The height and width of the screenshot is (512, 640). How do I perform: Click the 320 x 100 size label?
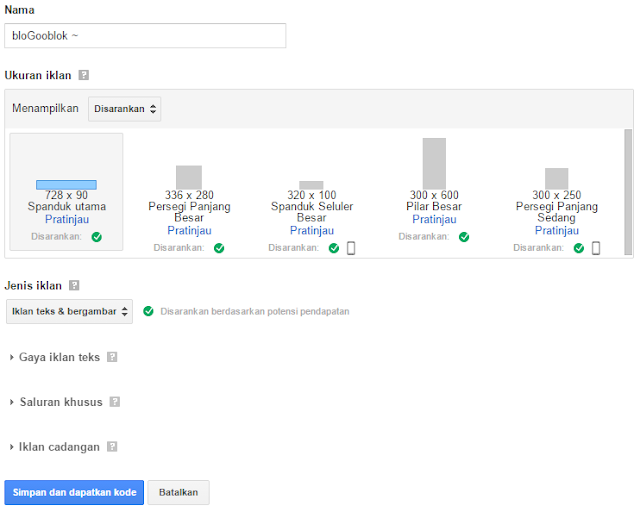coord(312,195)
